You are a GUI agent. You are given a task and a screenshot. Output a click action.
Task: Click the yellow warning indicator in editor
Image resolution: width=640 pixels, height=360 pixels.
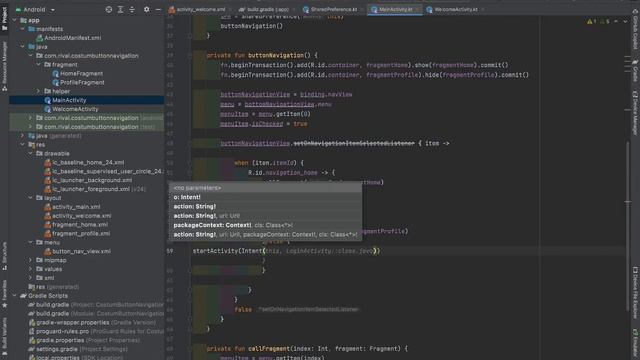[x=592, y=21]
